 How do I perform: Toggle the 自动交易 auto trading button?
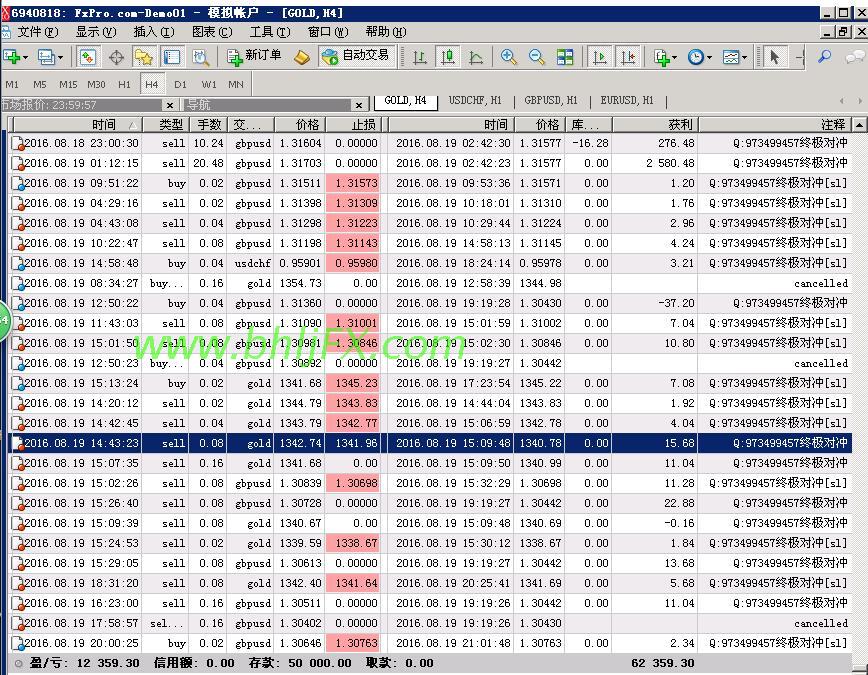pos(357,56)
